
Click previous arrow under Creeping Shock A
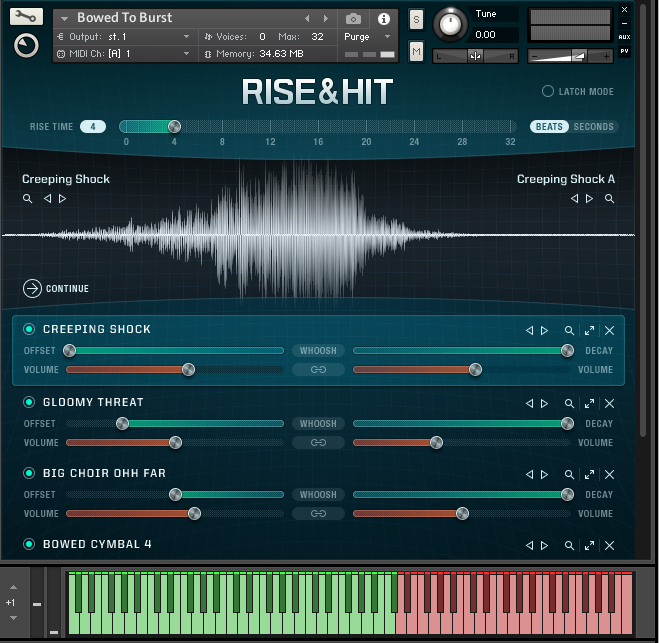[x=574, y=198]
